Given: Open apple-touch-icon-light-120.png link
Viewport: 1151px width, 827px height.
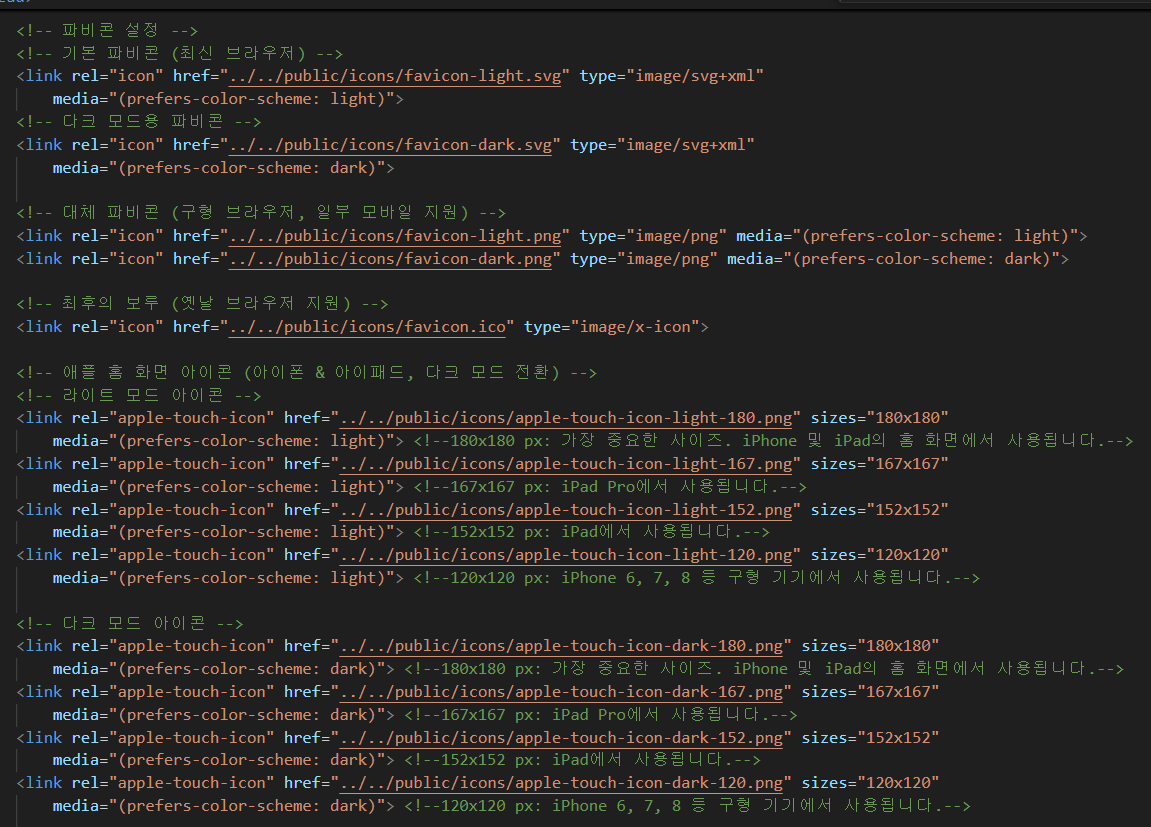Looking at the screenshot, I should coord(566,555).
